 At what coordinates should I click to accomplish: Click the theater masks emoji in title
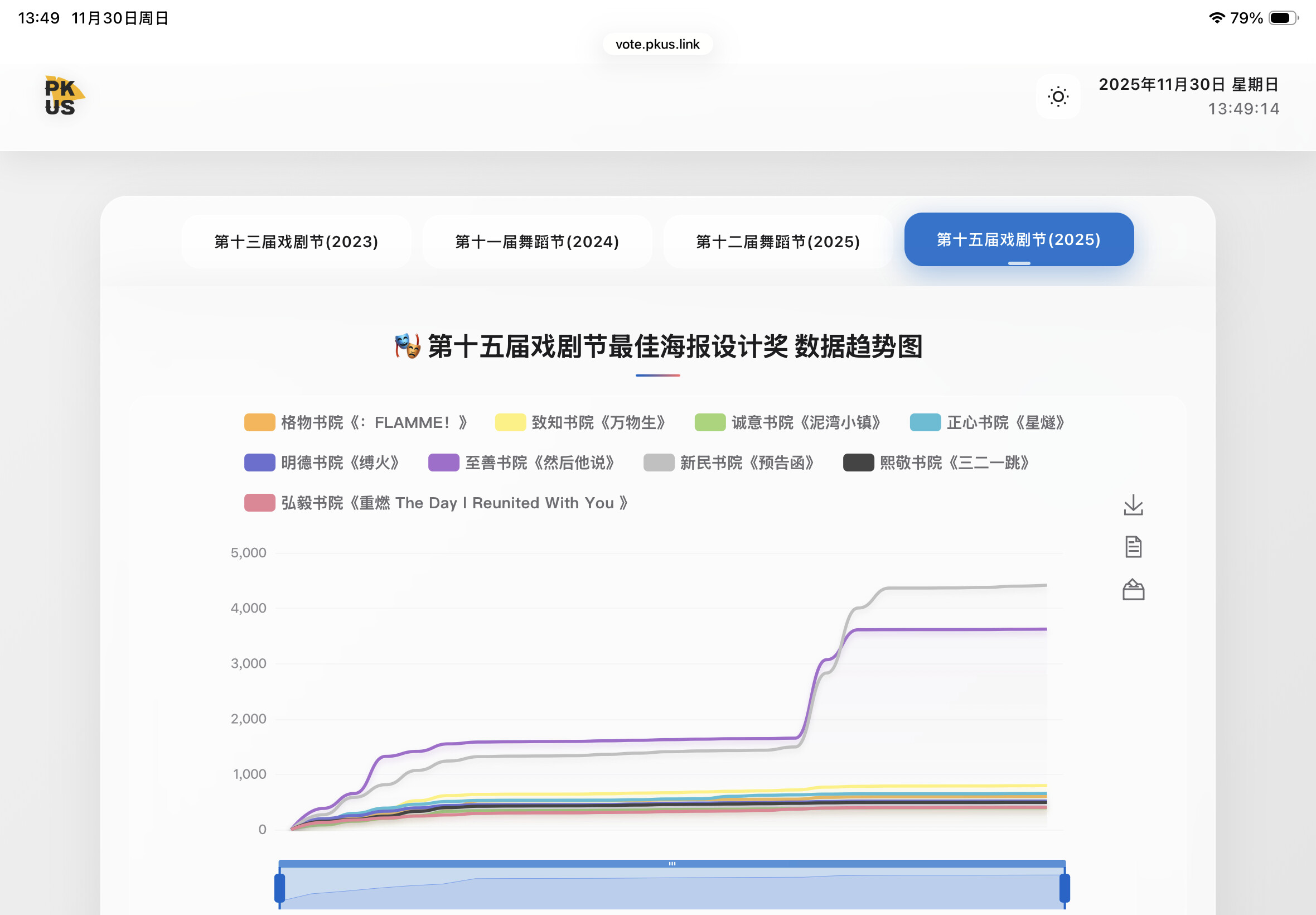pyautogui.click(x=408, y=346)
